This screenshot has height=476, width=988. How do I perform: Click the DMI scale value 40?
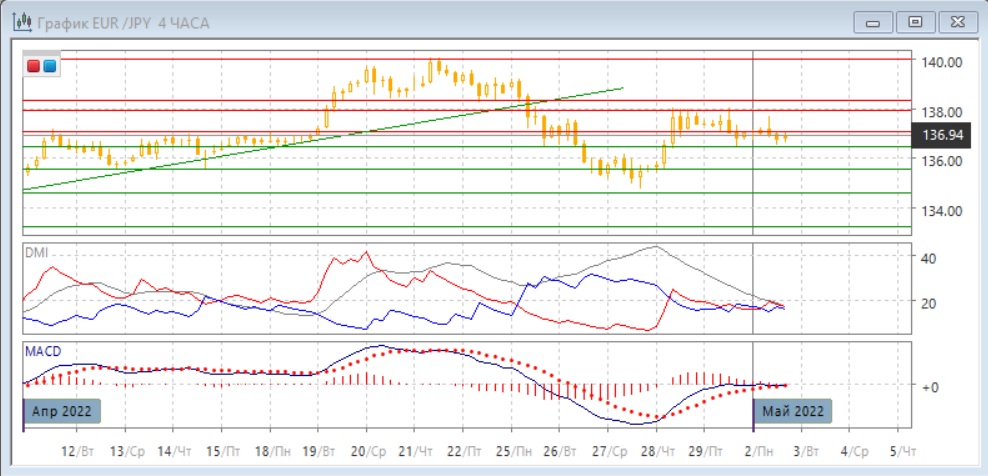pos(930,259)
